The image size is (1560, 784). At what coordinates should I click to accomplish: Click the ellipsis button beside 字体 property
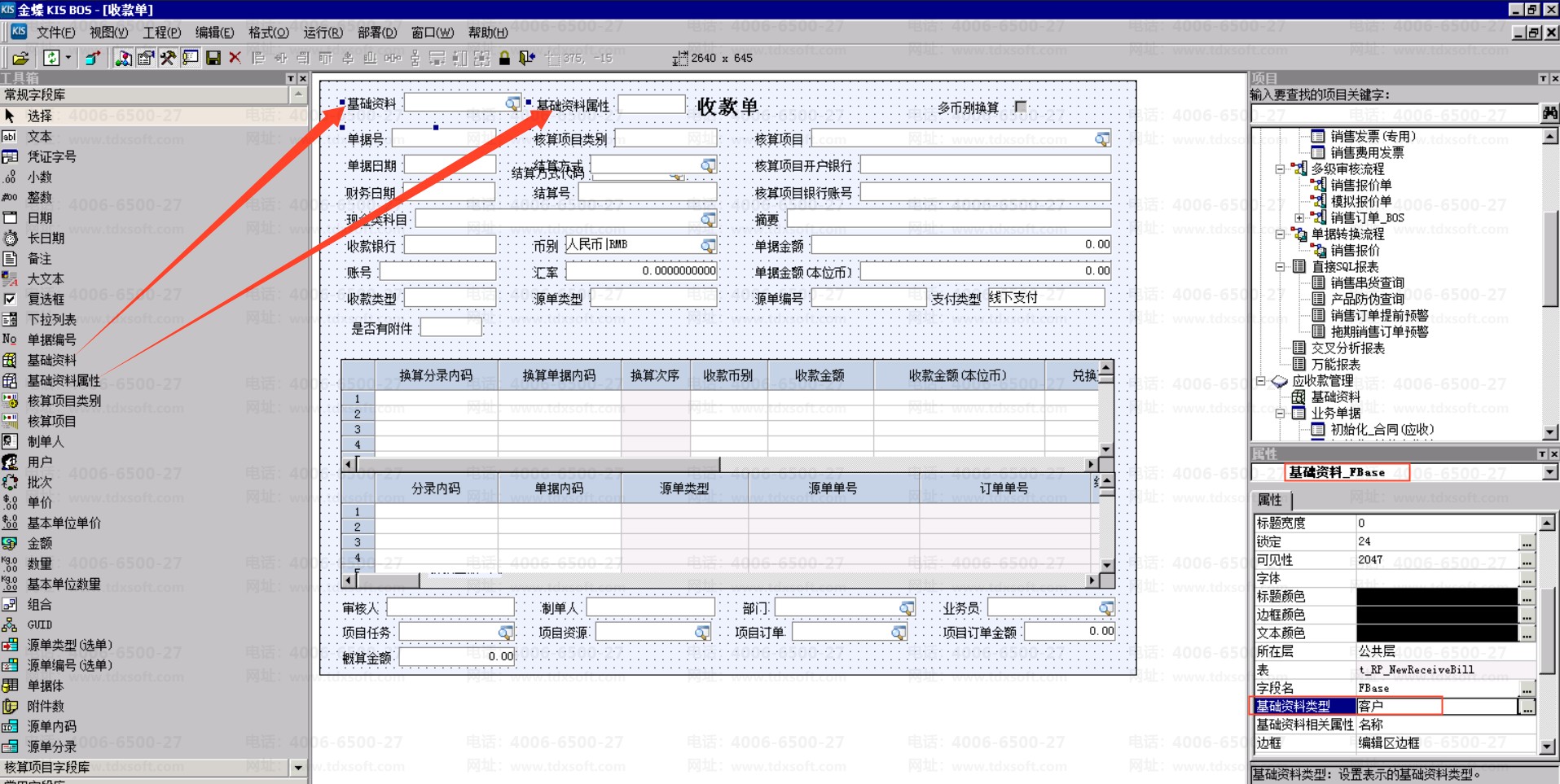(x=1527, y=579)
